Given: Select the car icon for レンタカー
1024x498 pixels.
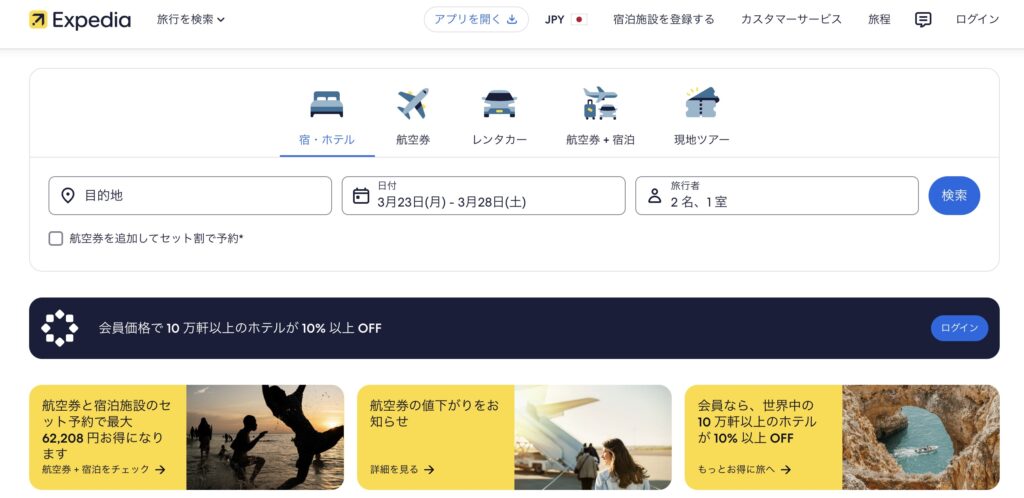Looking at the screenshot, I should click(499, 104).
